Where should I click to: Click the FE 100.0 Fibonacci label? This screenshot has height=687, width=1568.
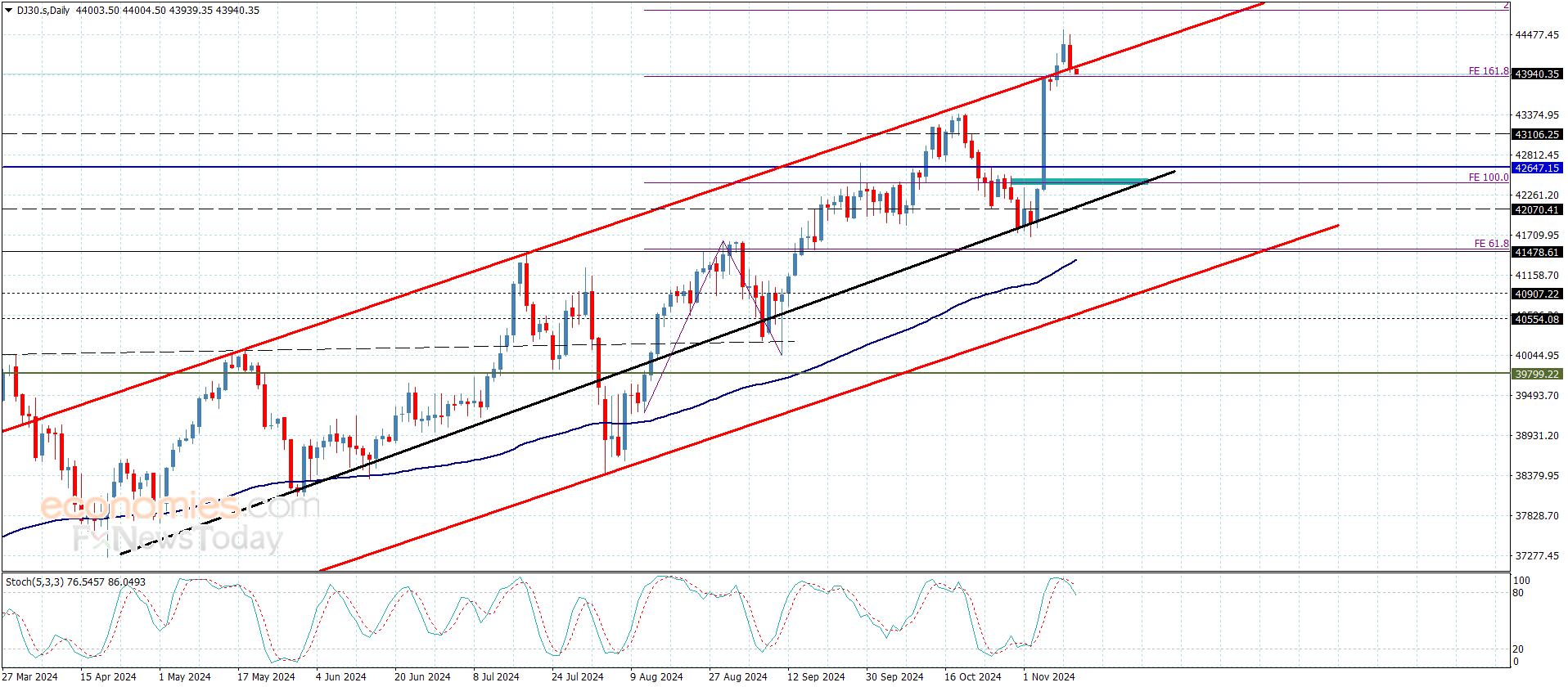coord(1489,177)
